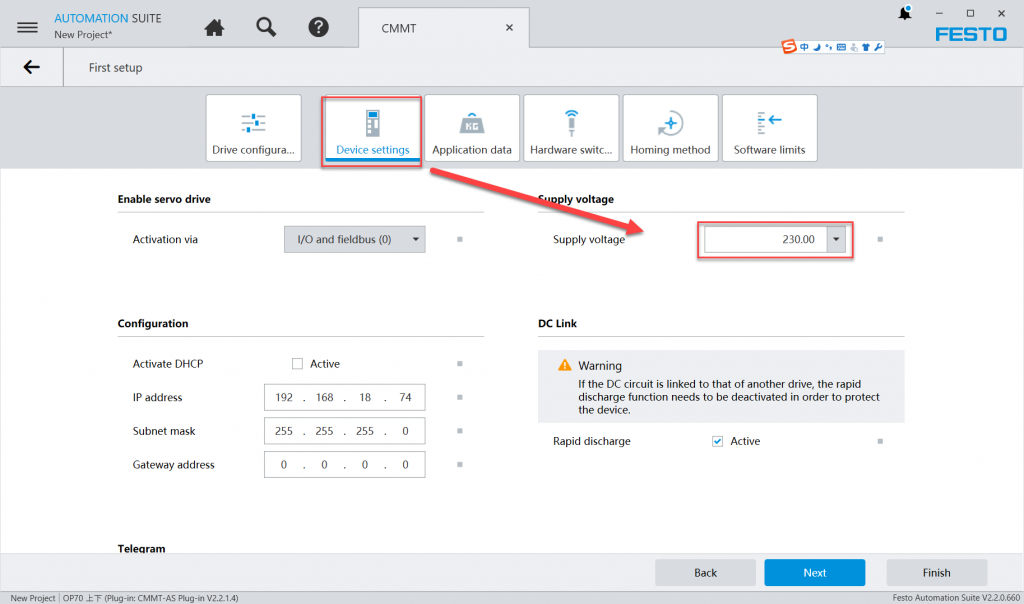Click the FESTO logo
Screen dimensions: 1024x604
point(971,35)
